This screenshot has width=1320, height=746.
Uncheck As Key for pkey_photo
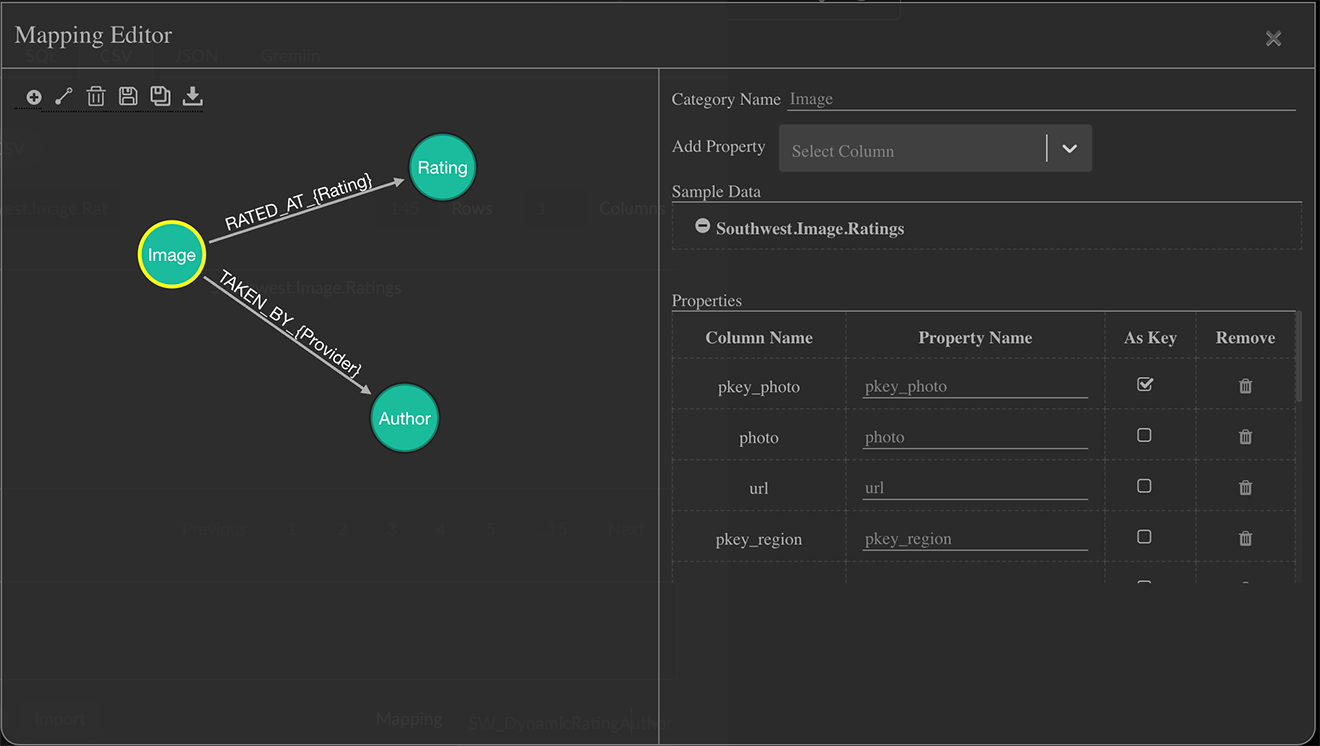(x=1145, y=384)
